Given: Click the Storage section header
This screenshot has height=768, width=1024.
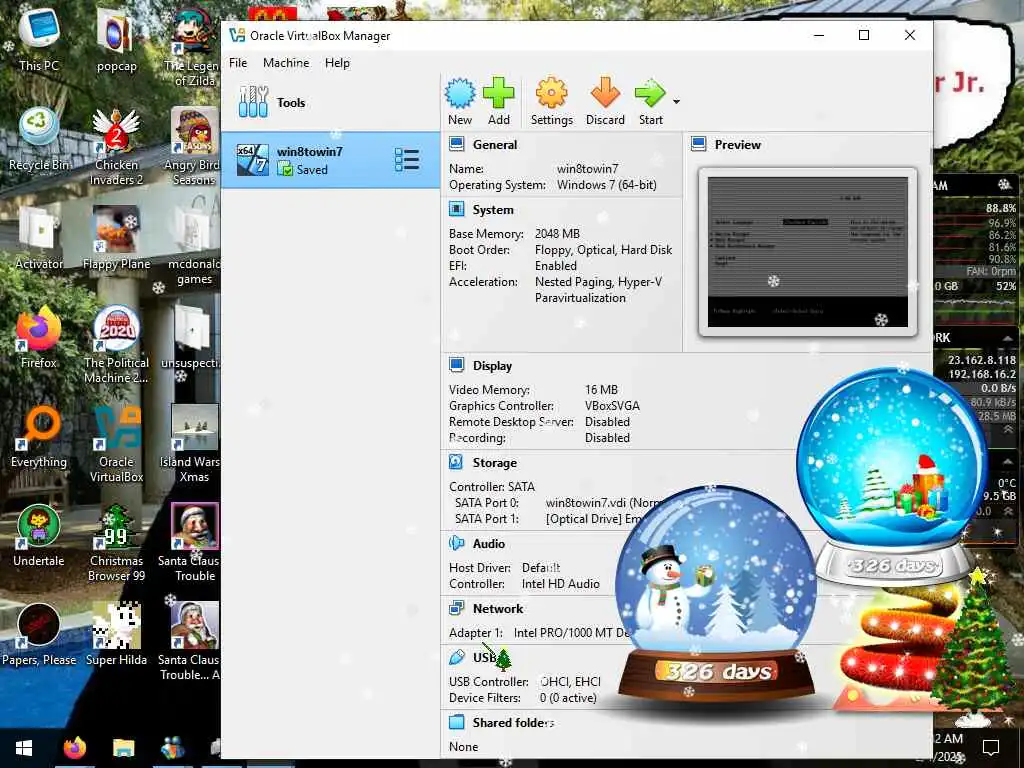Looking at the screenshot, I should tap(494, 463).
